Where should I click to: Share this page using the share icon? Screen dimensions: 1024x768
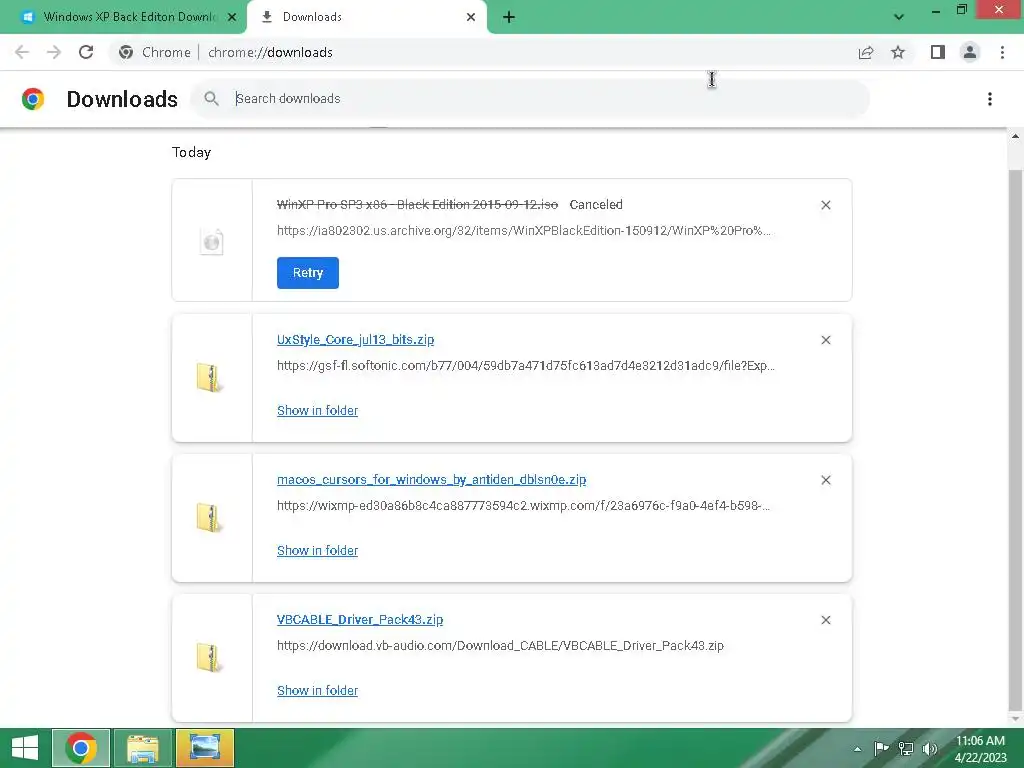pos(866,52)
